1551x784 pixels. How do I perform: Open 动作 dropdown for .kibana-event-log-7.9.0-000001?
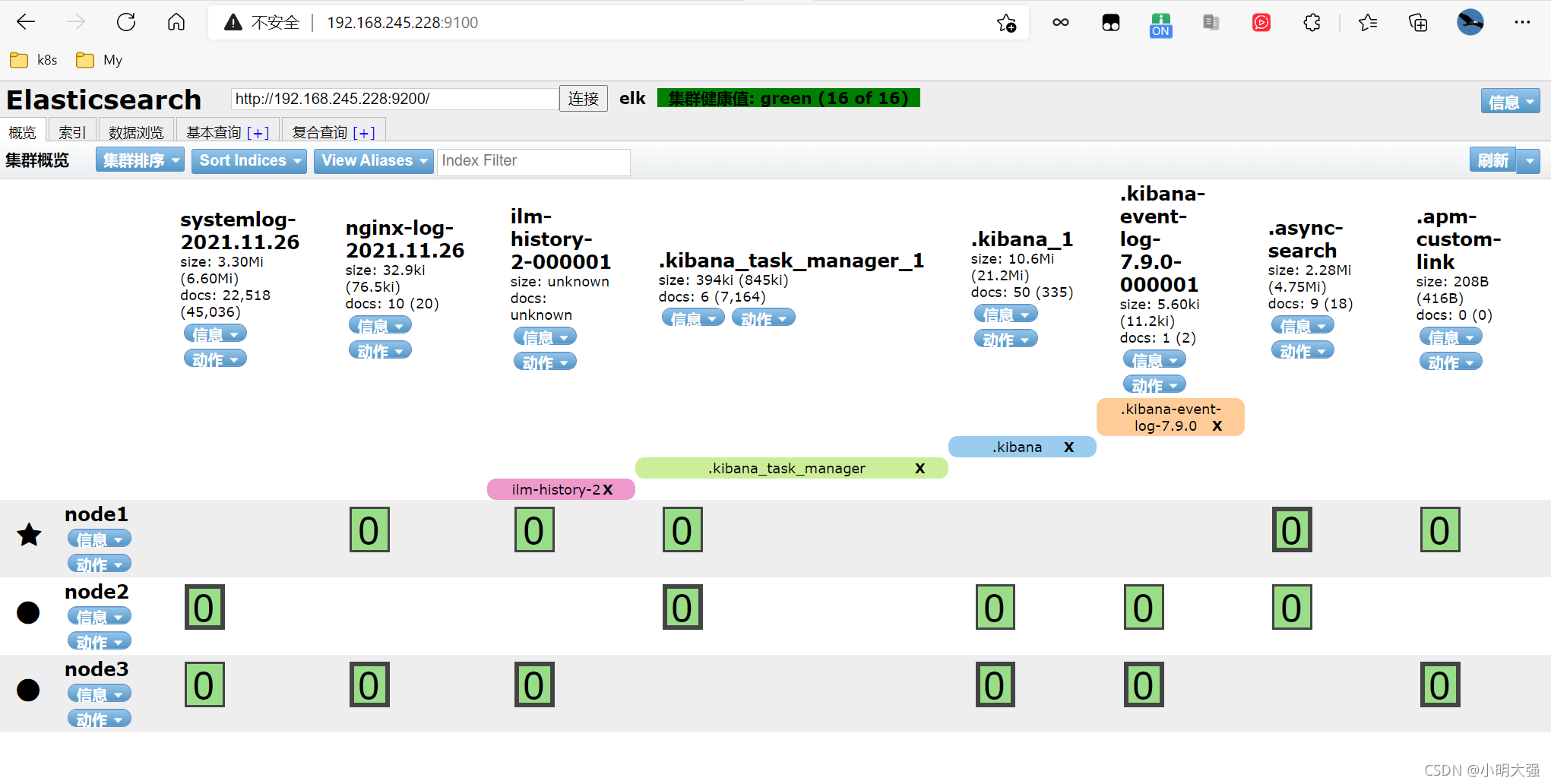[x=1154, y=384]
